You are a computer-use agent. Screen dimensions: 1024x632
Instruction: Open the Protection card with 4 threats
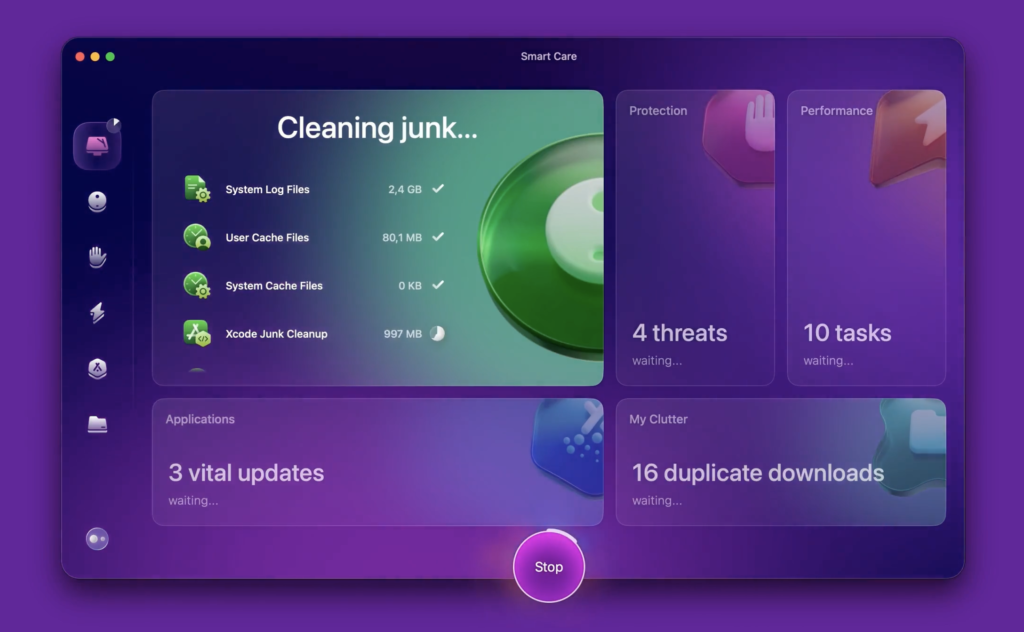(x=695, y=238)
